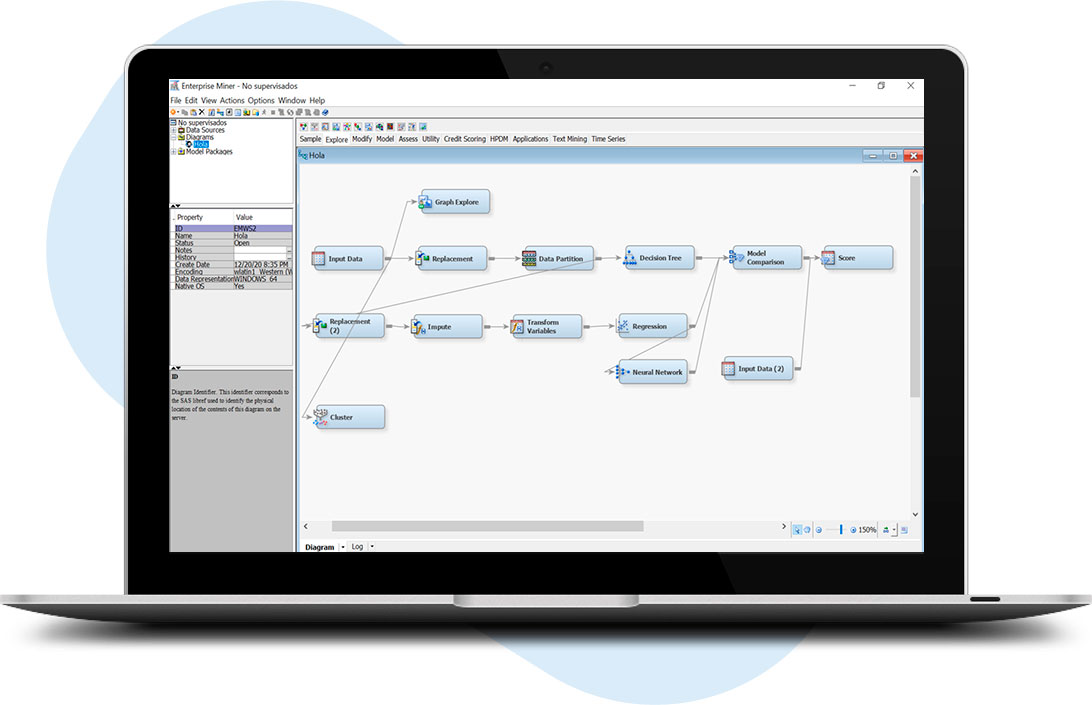The width and height of the screenshot is (1092, 705).
Task: Select the Impute node
Action: click(447, 327)
